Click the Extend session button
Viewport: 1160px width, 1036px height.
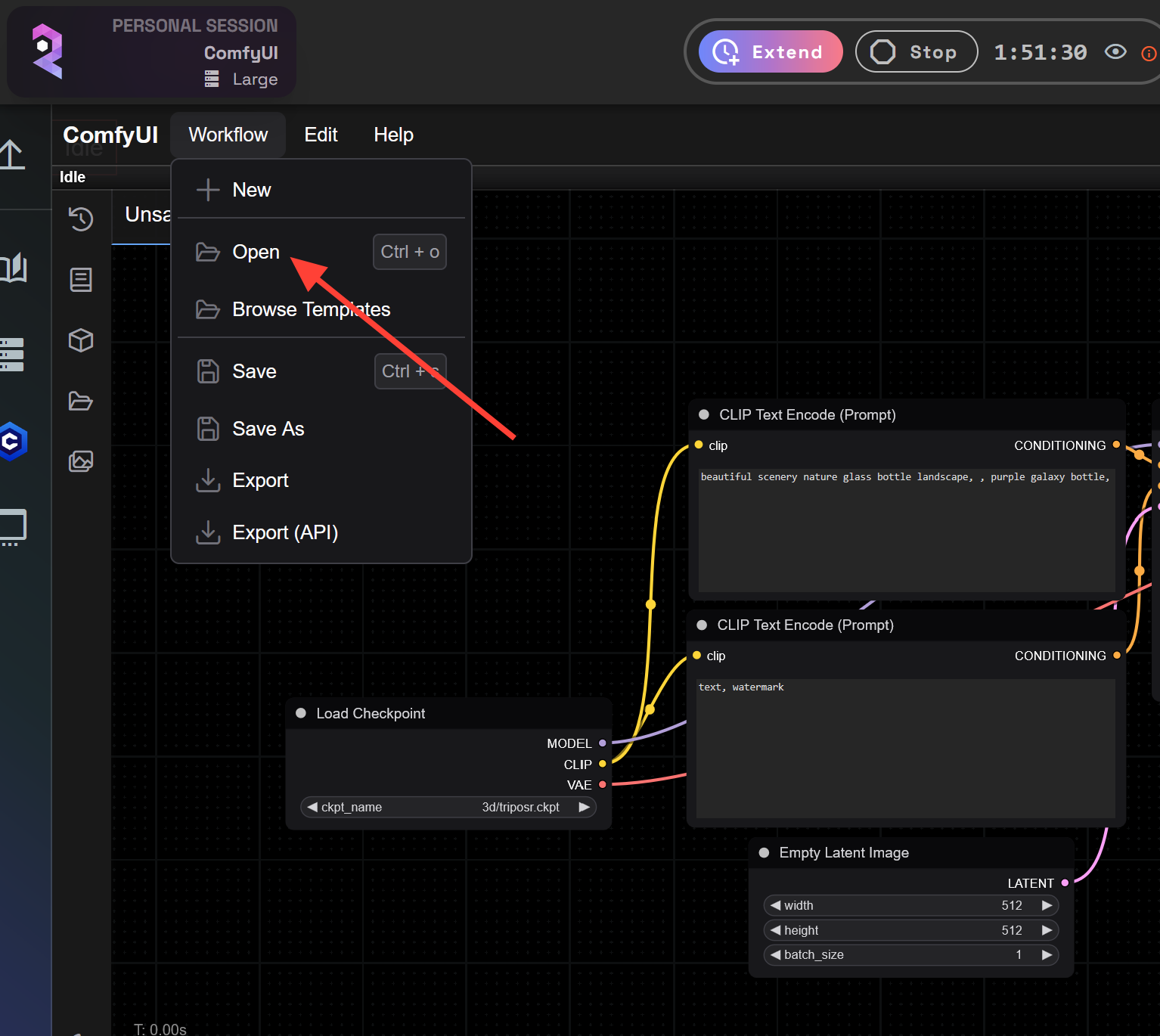tap(771, 51)
